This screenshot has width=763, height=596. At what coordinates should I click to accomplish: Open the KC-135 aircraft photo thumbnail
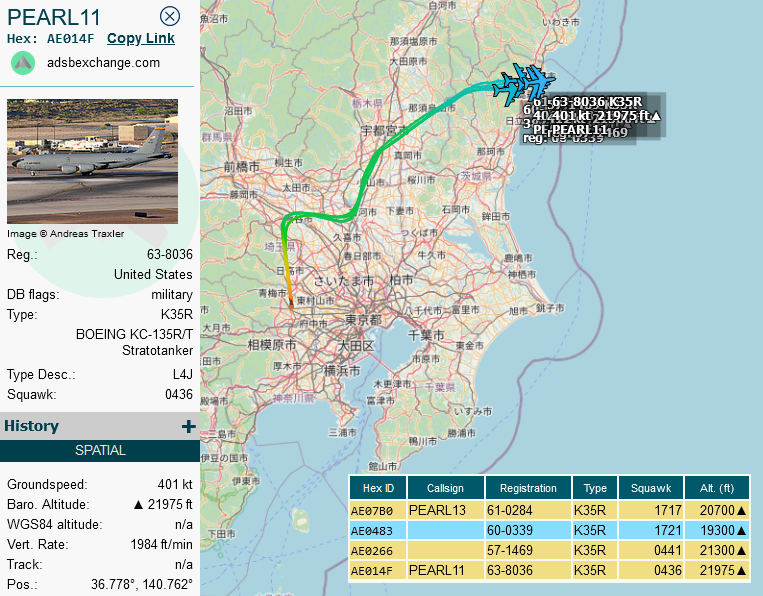click(92, 162)
